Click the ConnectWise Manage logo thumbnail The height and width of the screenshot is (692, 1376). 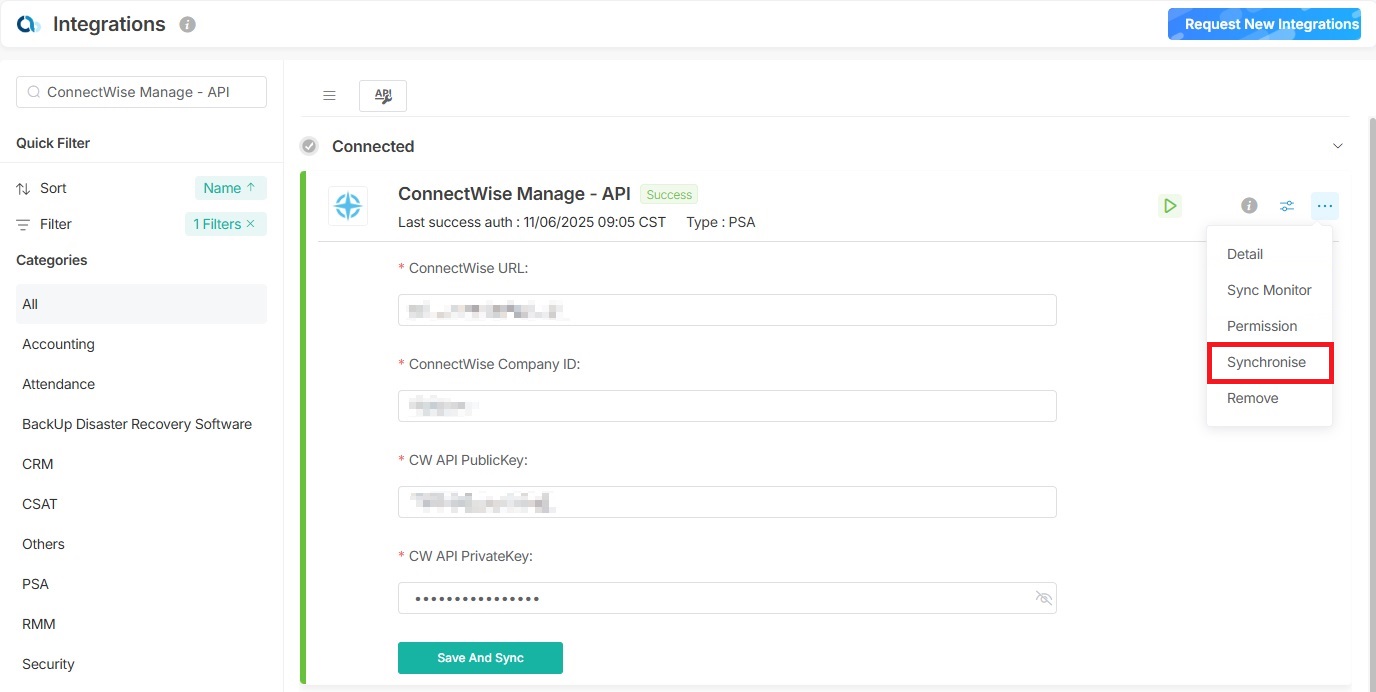click(348, 206)
